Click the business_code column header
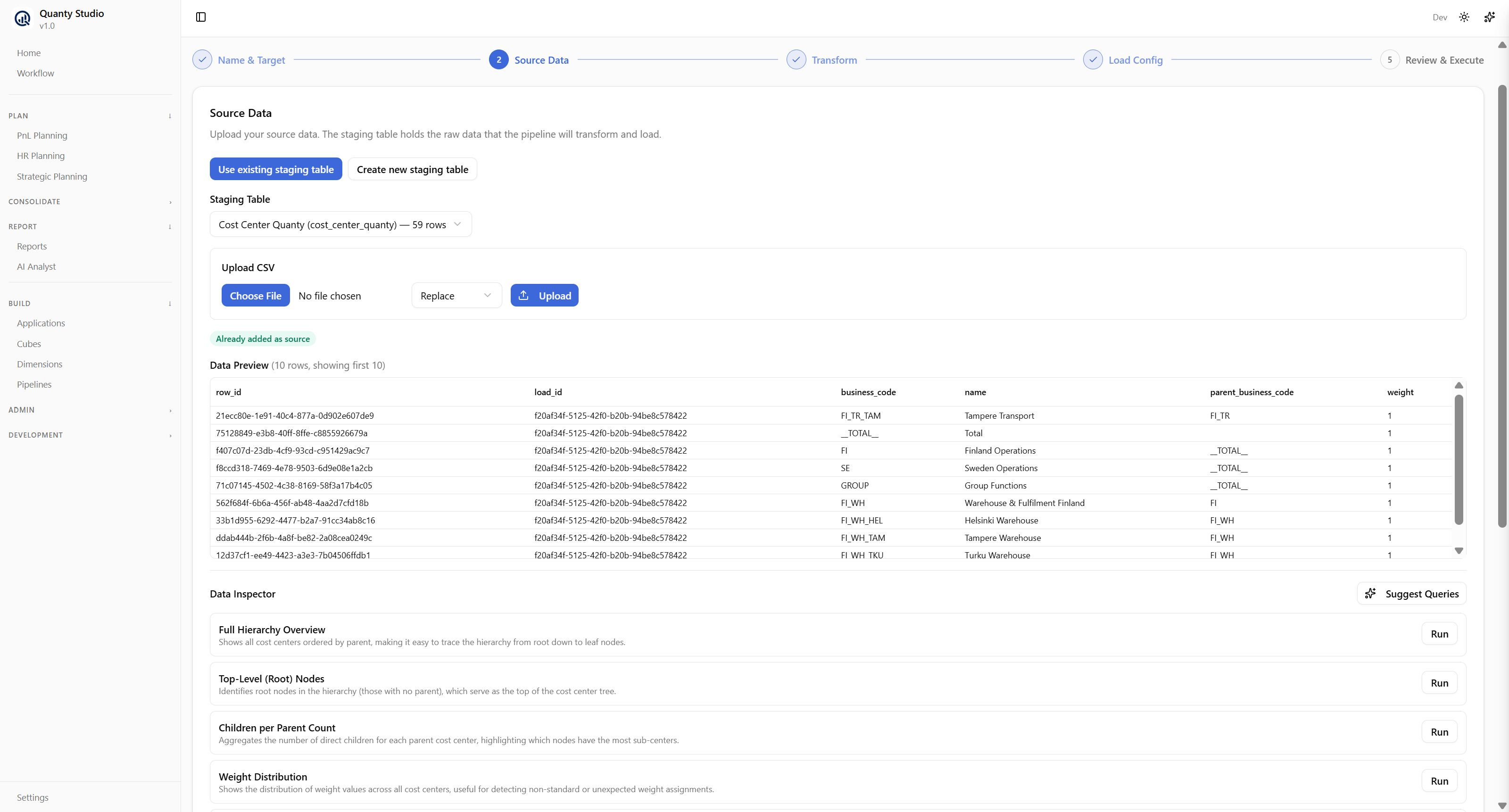The width and height of the screenshot is (1509, 812). click(868, 392)
